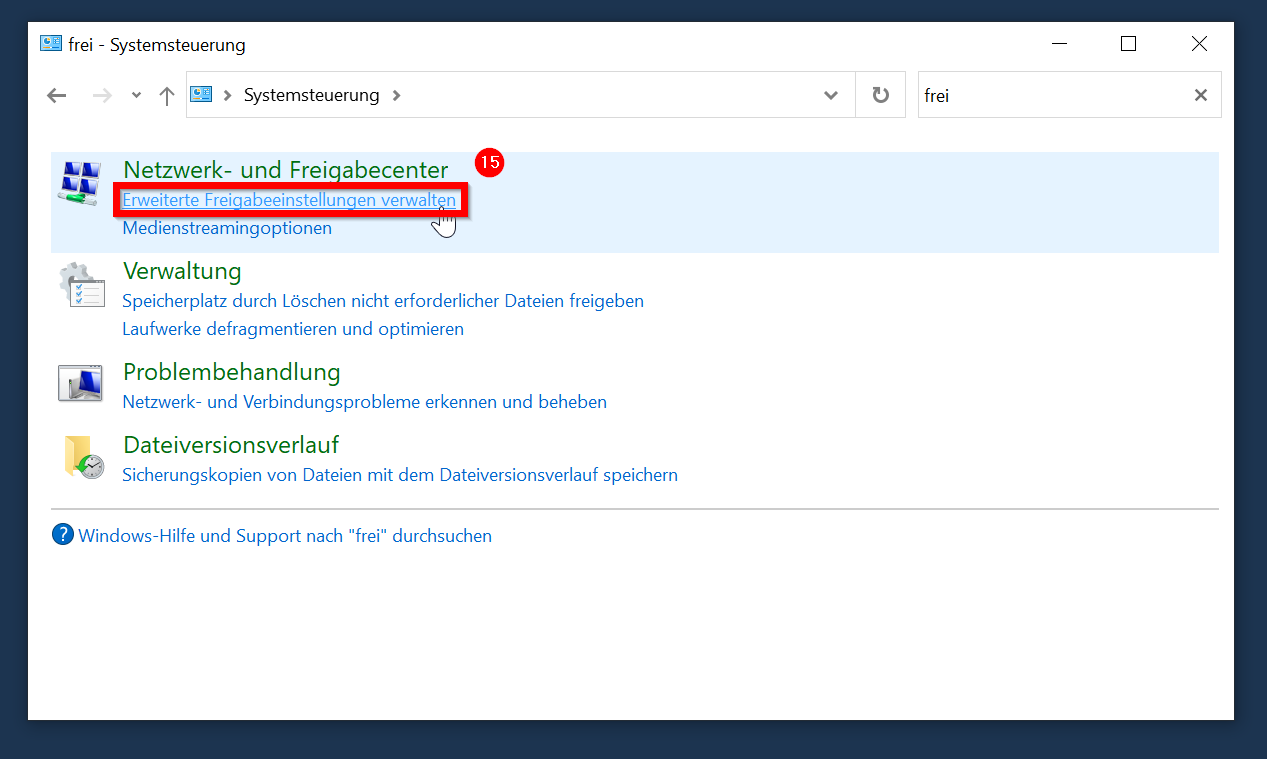Minimize the Systemsteuerung window

tap(1058, 44)
